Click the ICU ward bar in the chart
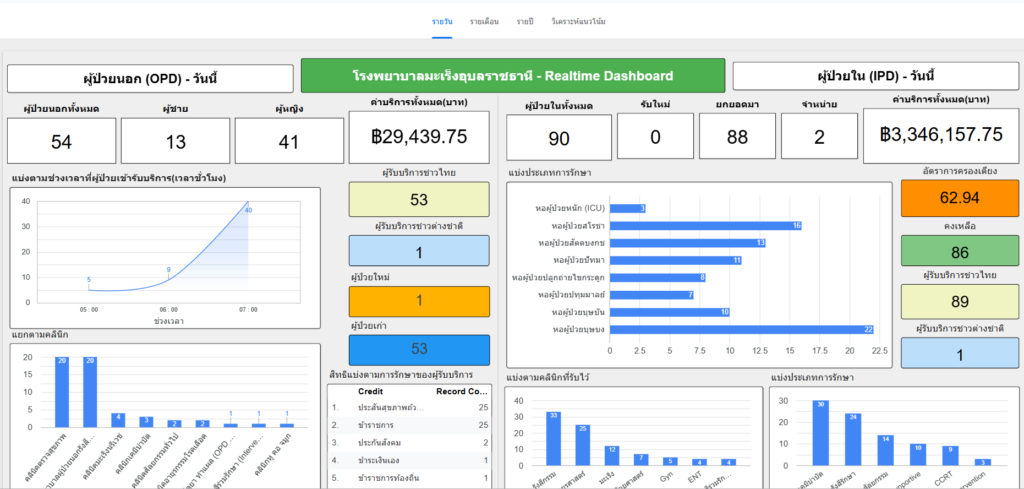This screenshot has width=1024, height=489. coord(626,208)
